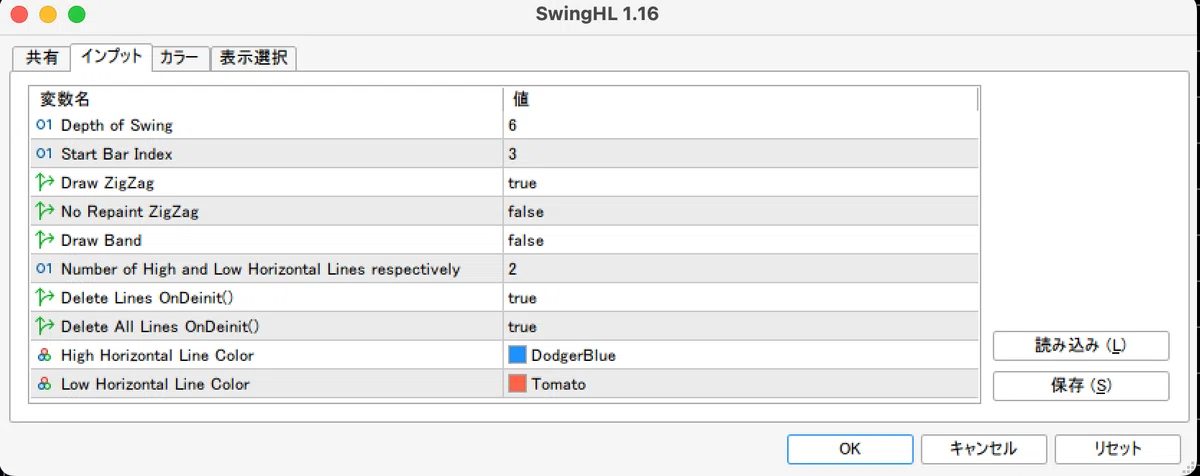Click the integer icon beside Start Bar Index
This screenshot has height=476, width=1200.
tap(43, 154)
